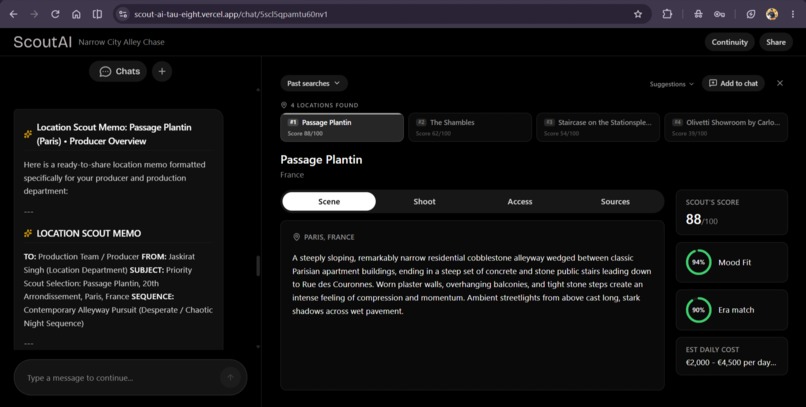Select The Shambles location card
This screenshot has height=407, width=806.
tap(470, 127)
